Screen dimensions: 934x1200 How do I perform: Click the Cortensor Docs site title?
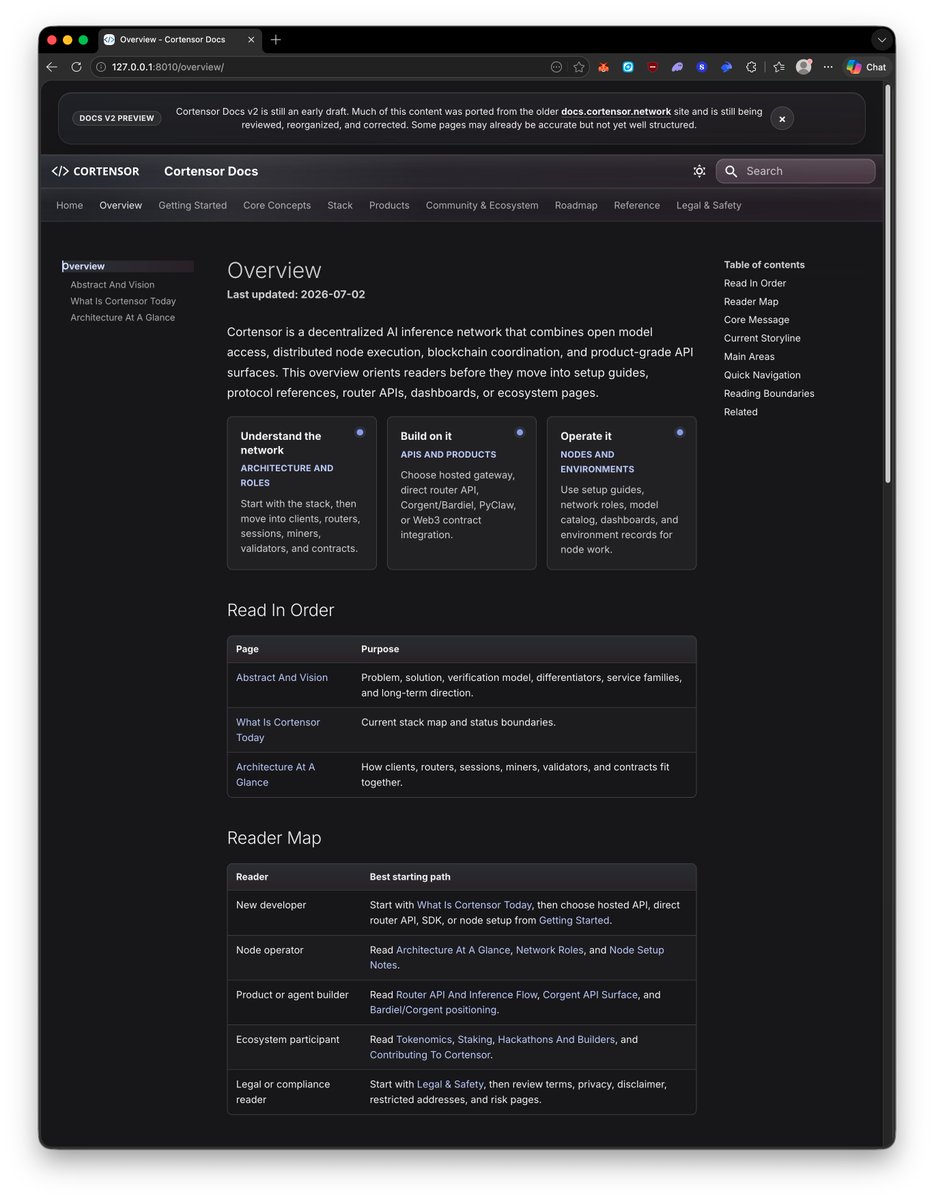[211, 171]
